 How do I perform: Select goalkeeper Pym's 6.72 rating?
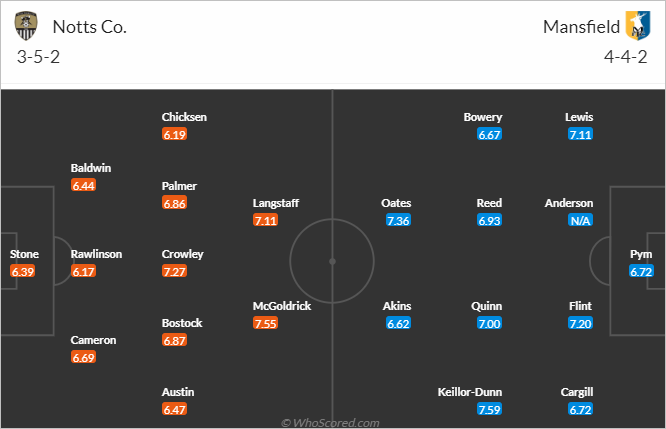coord(641,271)
